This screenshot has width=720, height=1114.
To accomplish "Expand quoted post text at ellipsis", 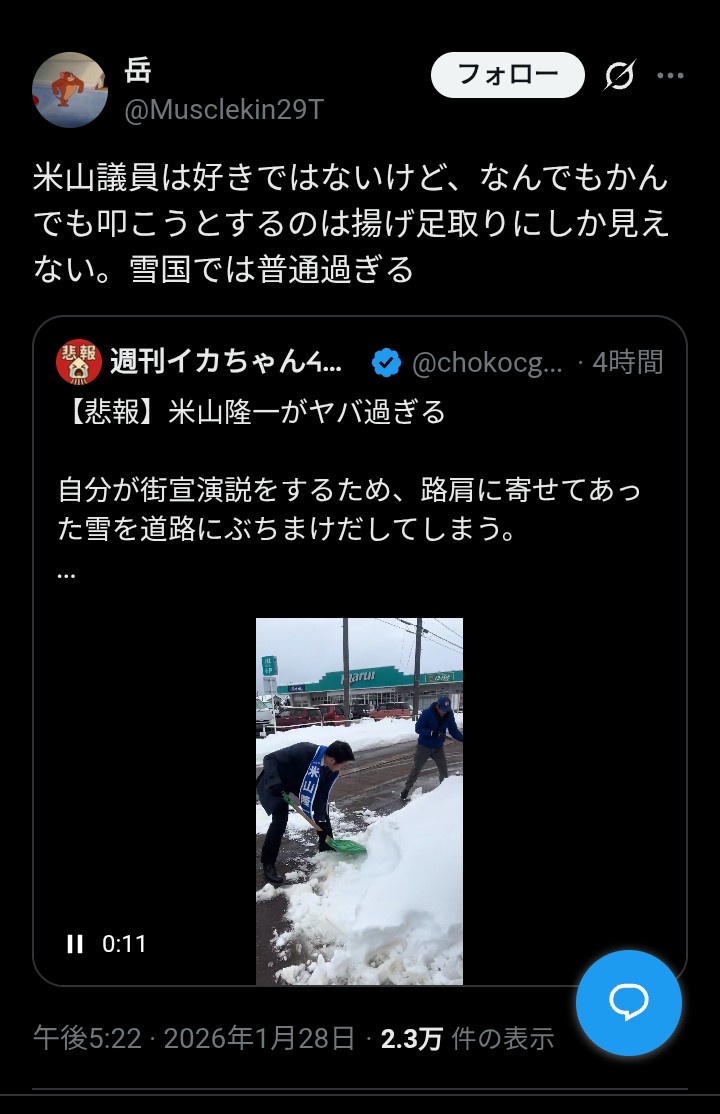I will (x=66, y=574).
